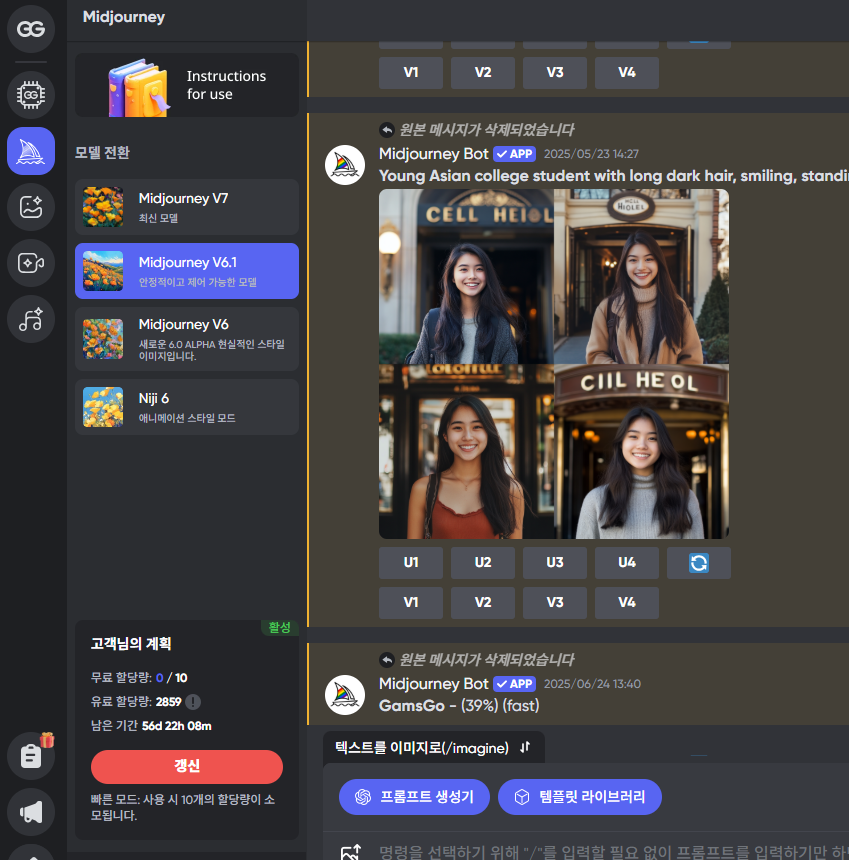Click the 2025/06/24 13:40 timestamp
Image resolution: width=849 pixels, height=860 pixels.
[592, 684]
